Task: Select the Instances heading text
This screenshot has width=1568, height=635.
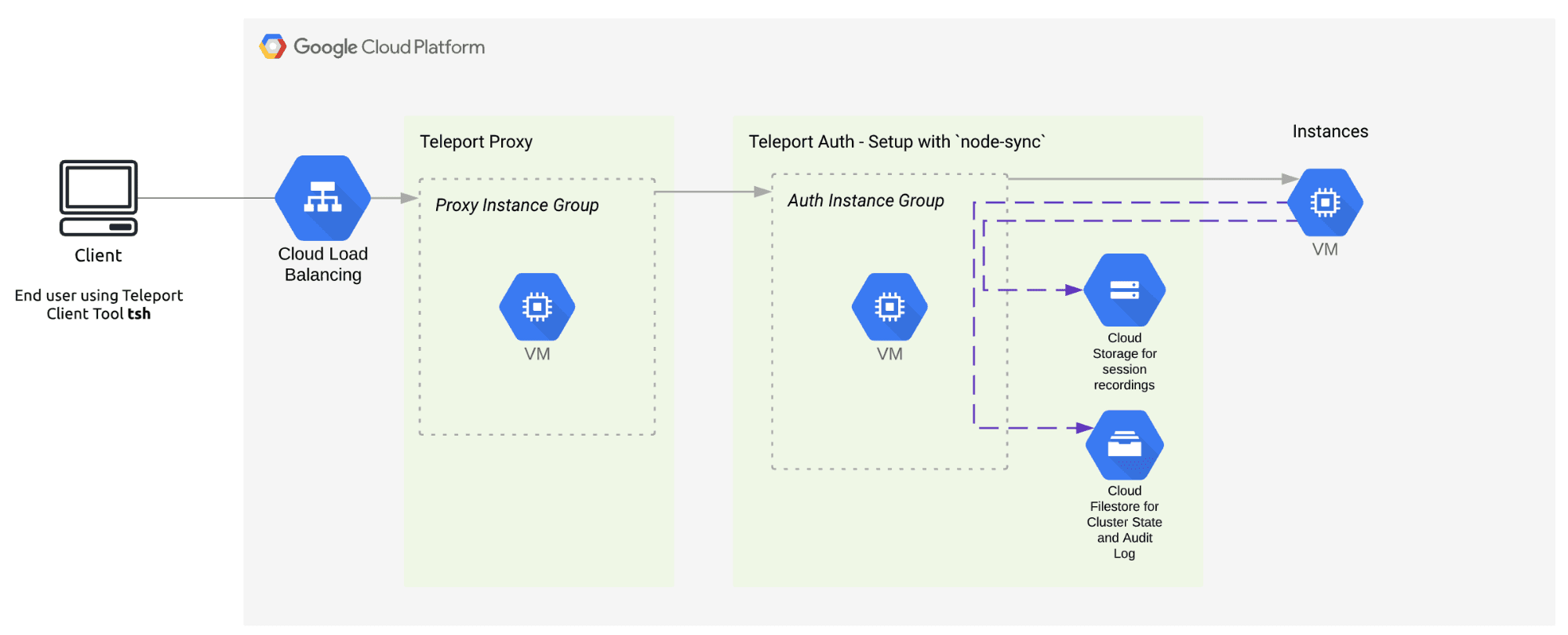Action: pos(1330,132)
